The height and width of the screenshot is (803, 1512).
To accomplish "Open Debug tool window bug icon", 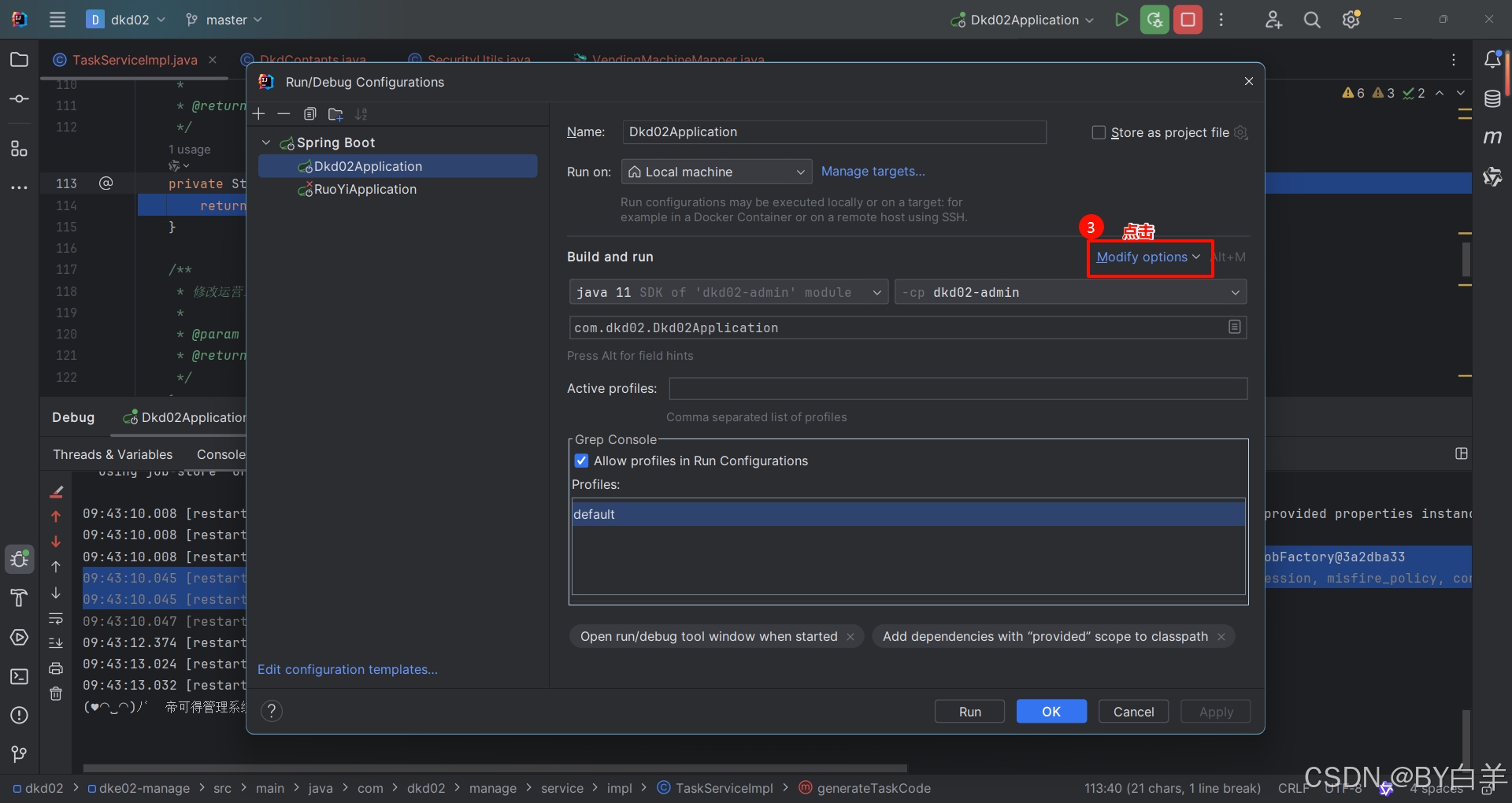I will (x=20, y=559).
